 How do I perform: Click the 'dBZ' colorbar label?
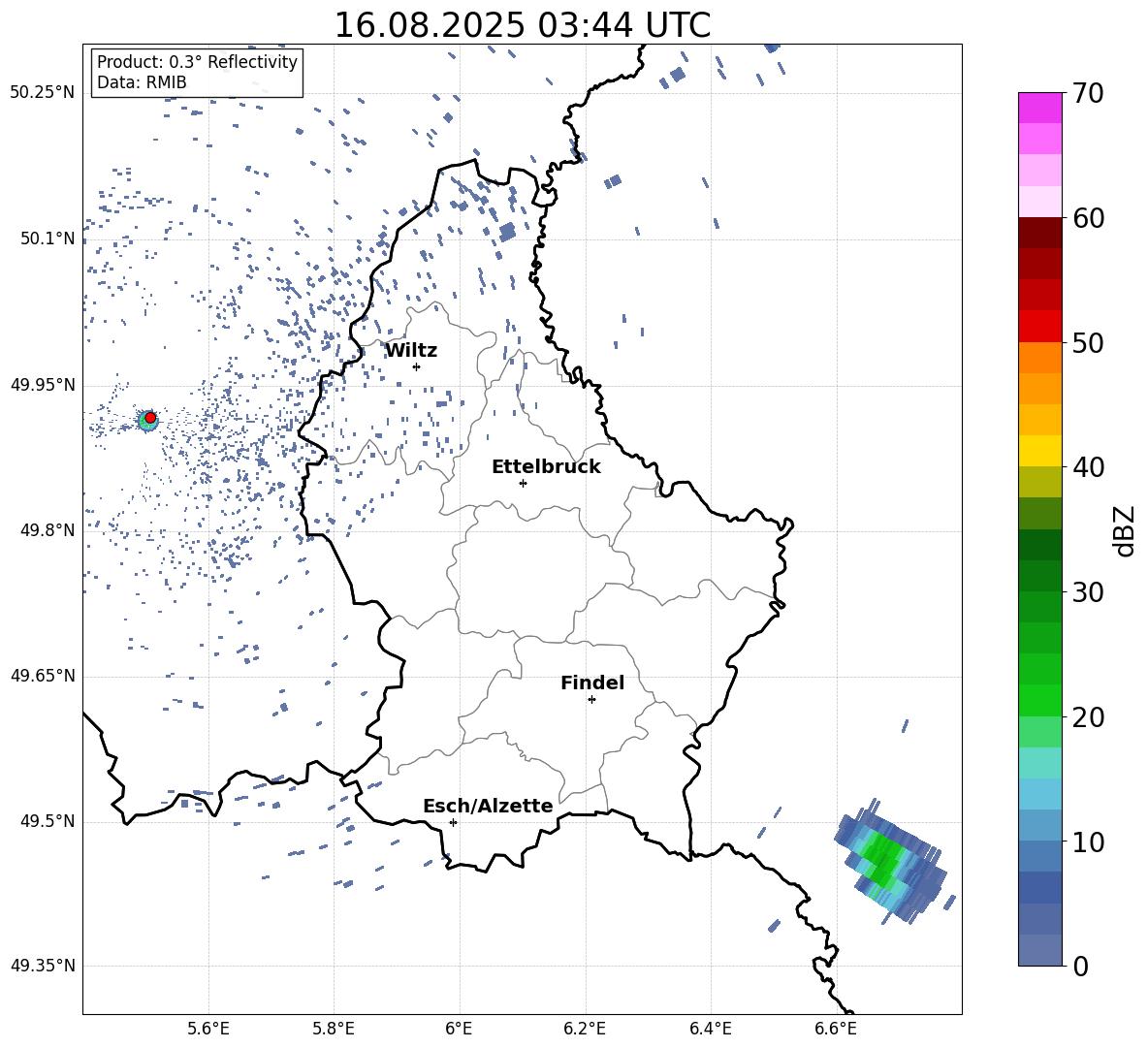pos(1124,530)
